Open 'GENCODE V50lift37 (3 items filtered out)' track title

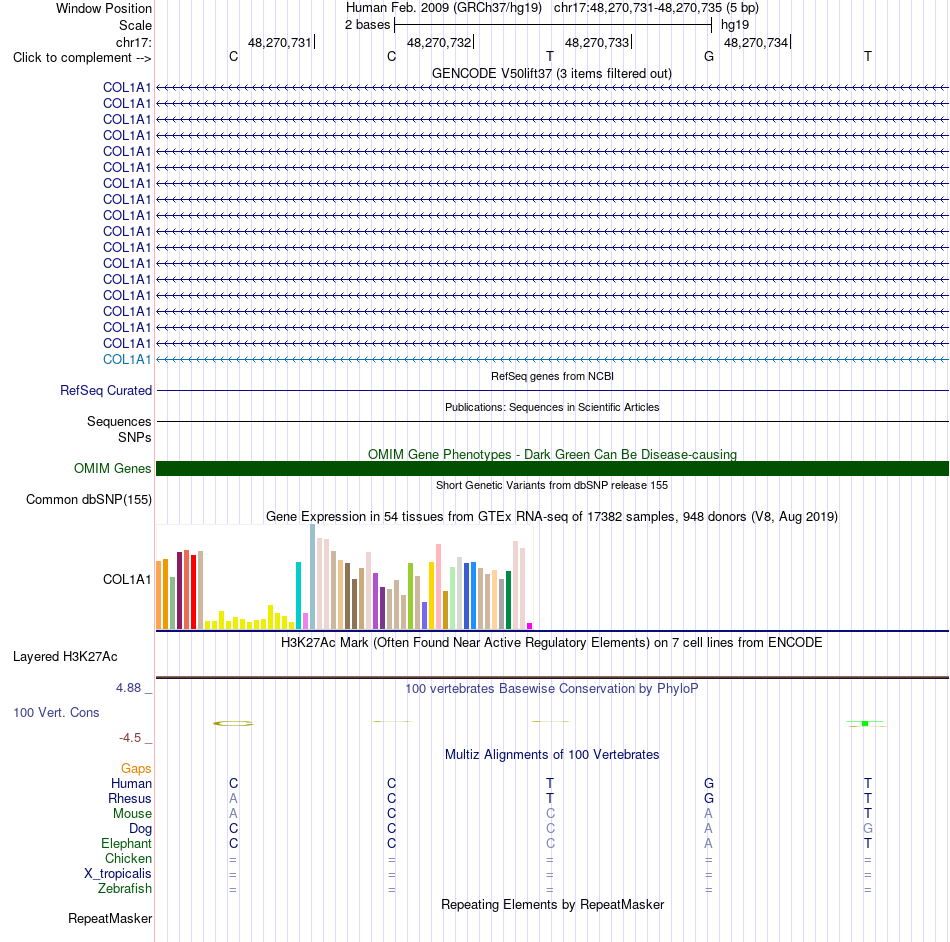[551, 73]
